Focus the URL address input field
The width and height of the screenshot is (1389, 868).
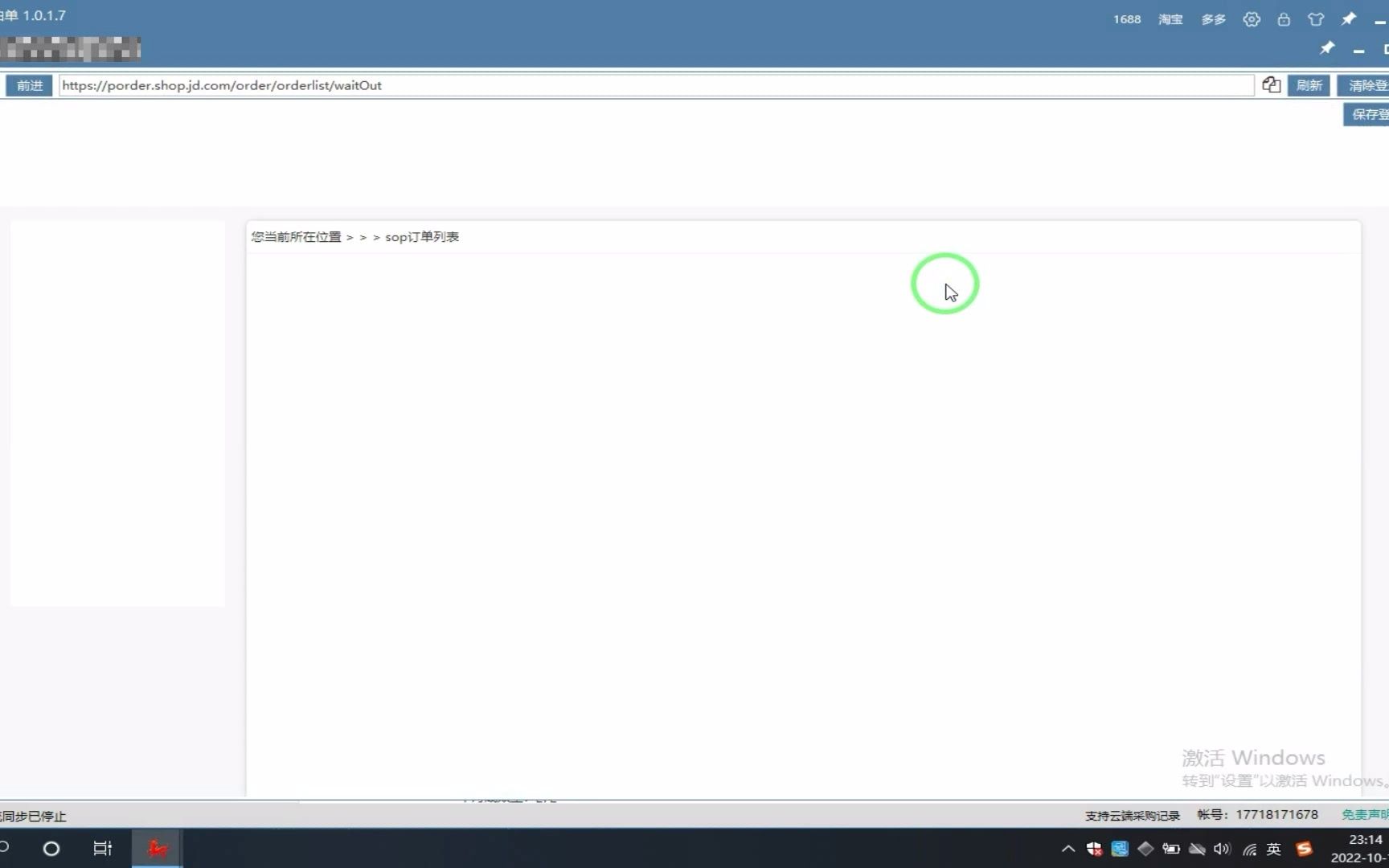tap(656, 85)
